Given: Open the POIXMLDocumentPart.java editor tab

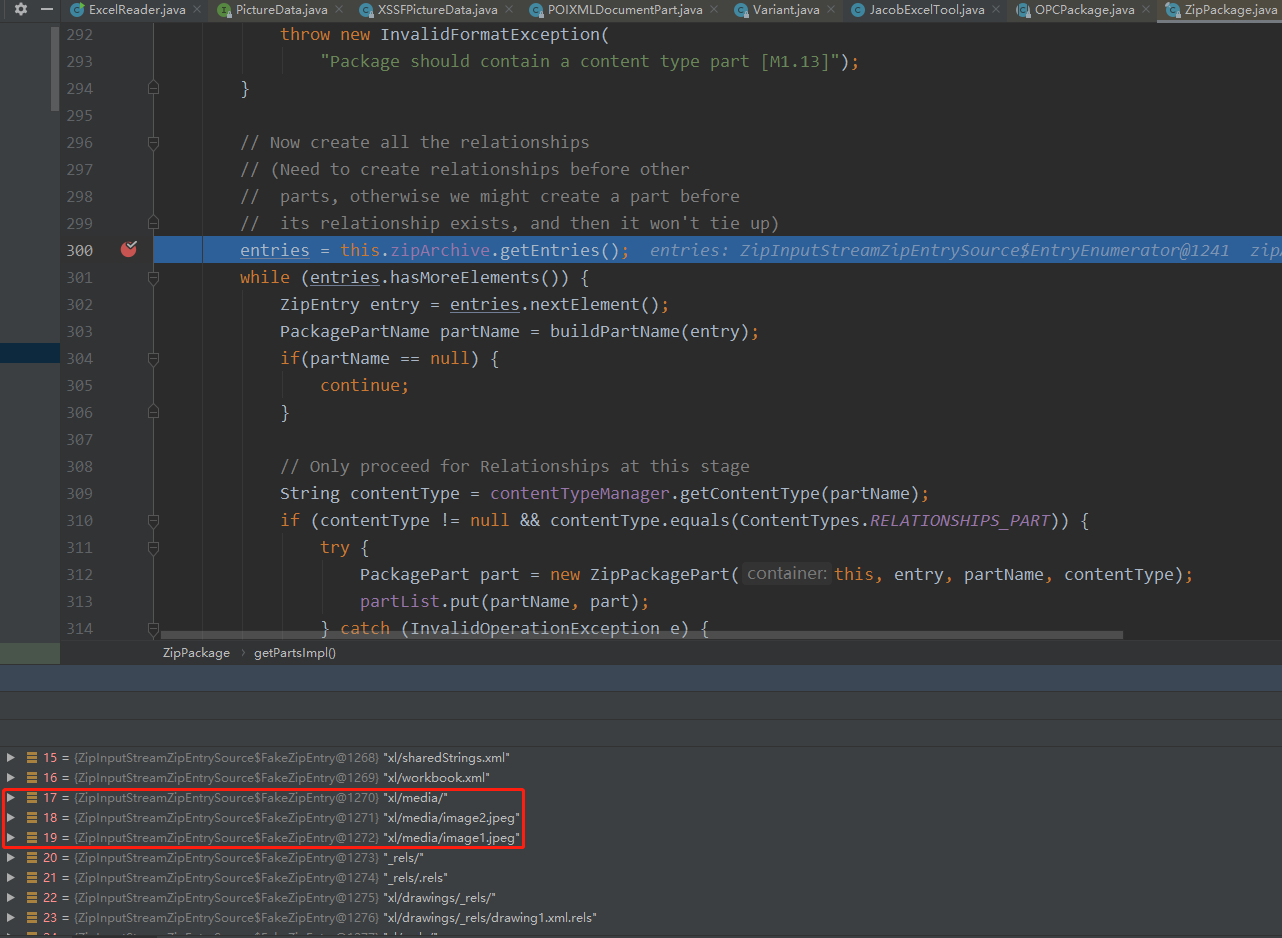Looking at the screenshot, I should click(625, 10).
